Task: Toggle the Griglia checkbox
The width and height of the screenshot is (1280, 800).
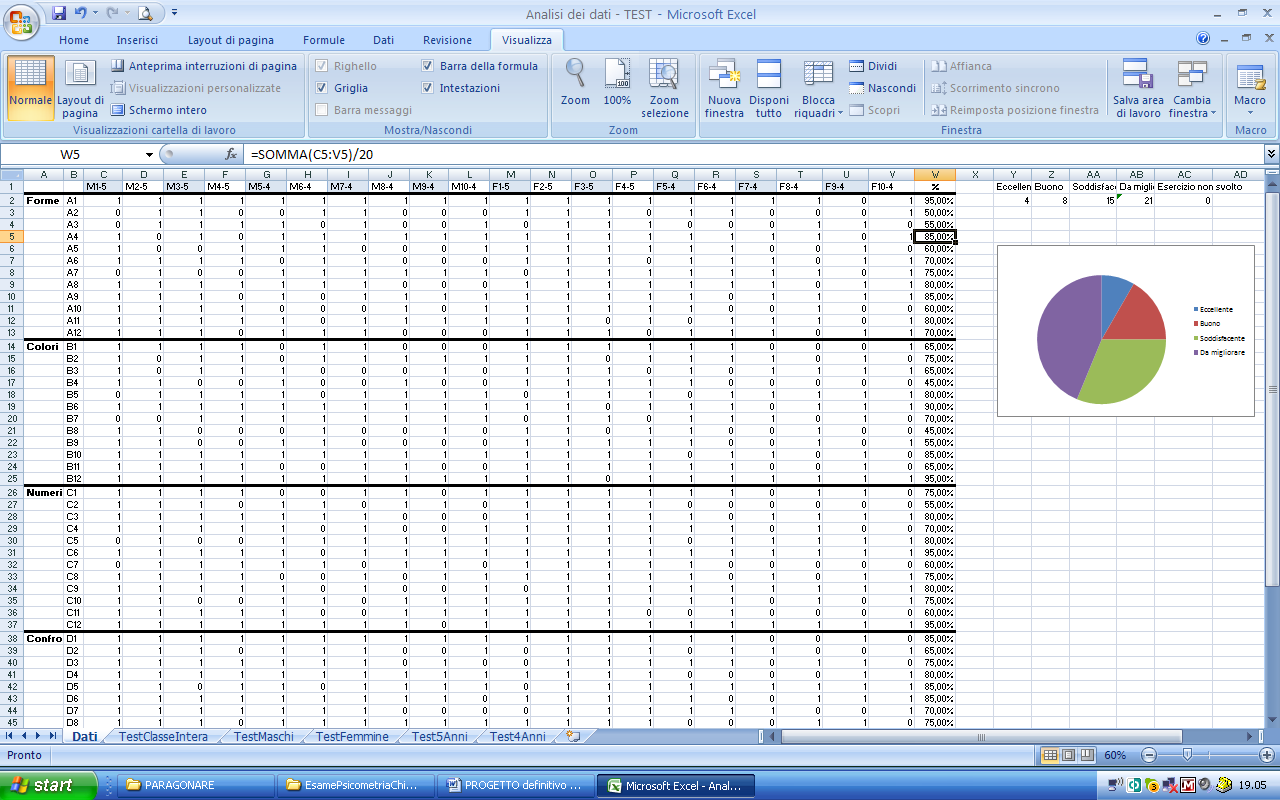Action: point(322,88)
